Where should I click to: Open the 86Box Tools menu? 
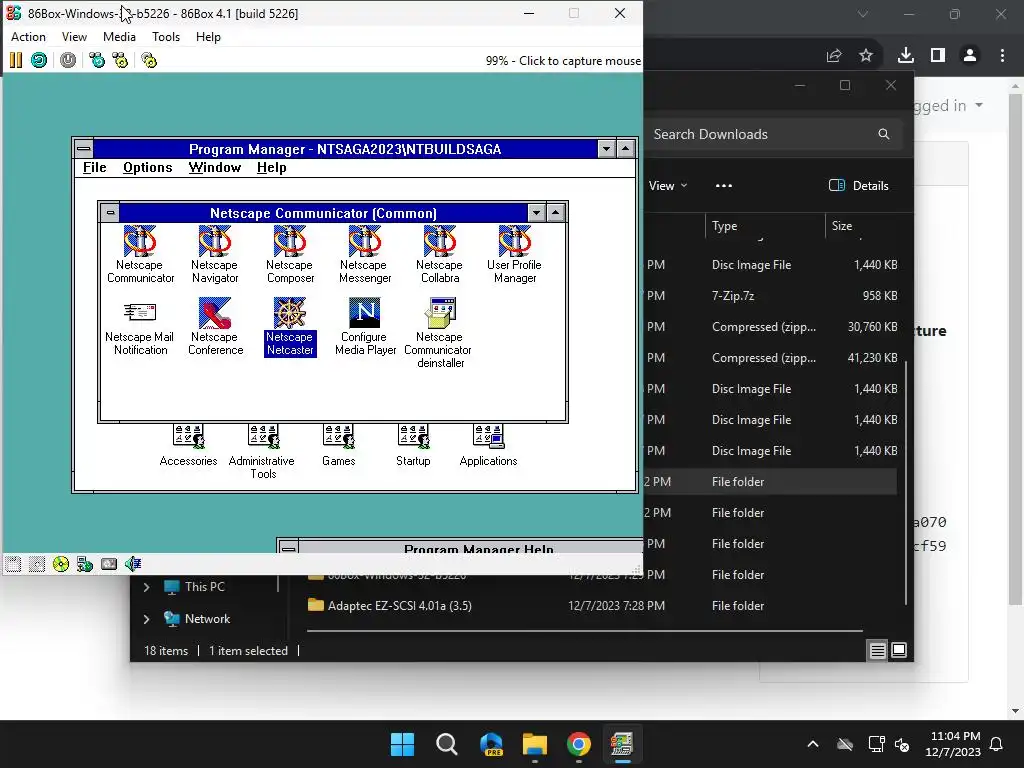coord(166,37)
